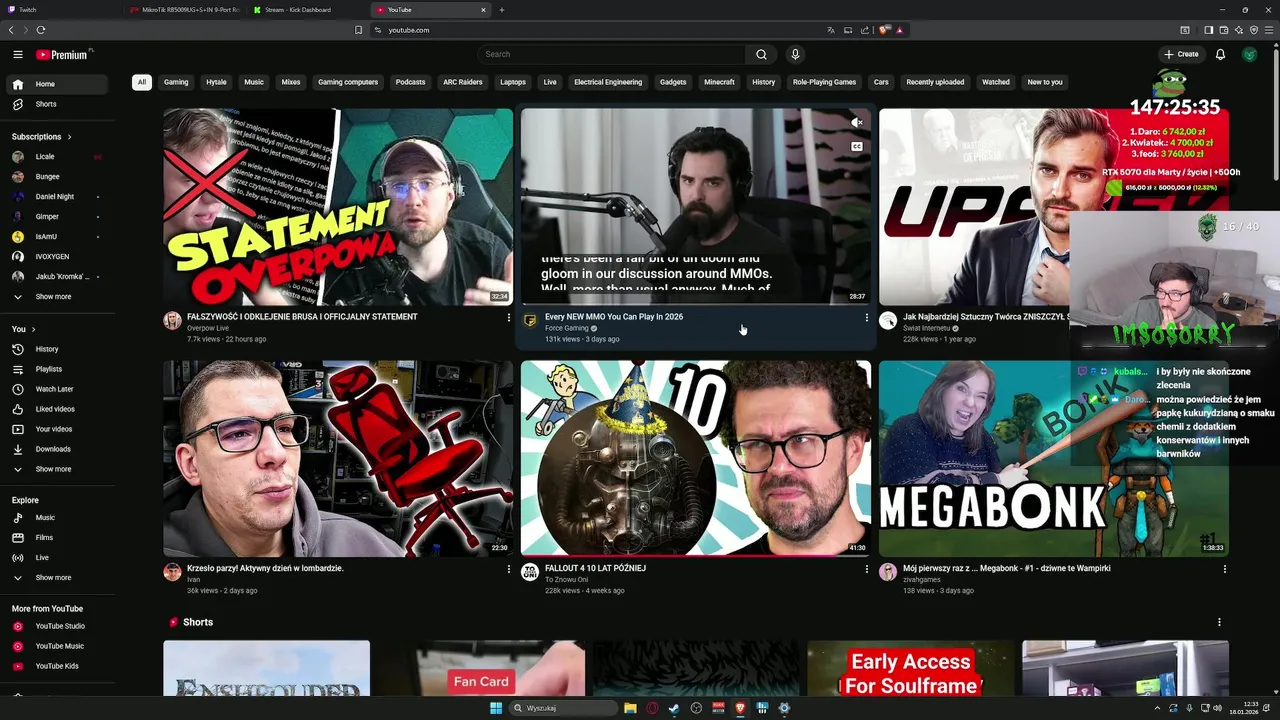The height and width of the screenshot is (720, 1280).
Task: Open options for Every NEW MMO video
Action: pyautogui.click(x=866, y=318)
